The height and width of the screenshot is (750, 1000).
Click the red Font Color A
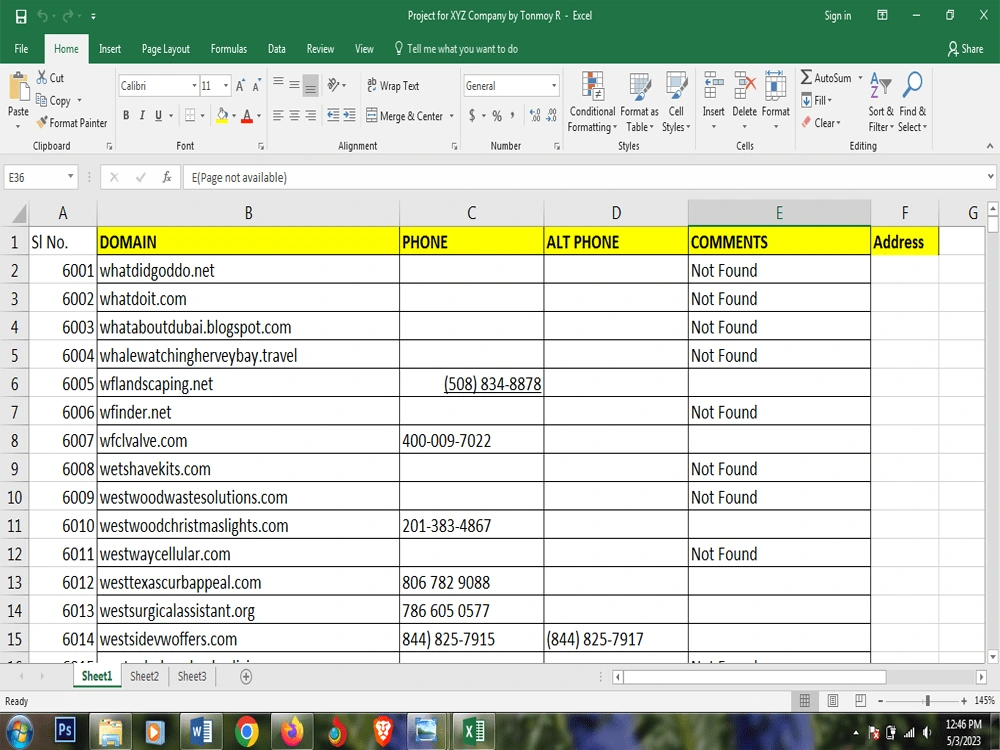point(247,115)
